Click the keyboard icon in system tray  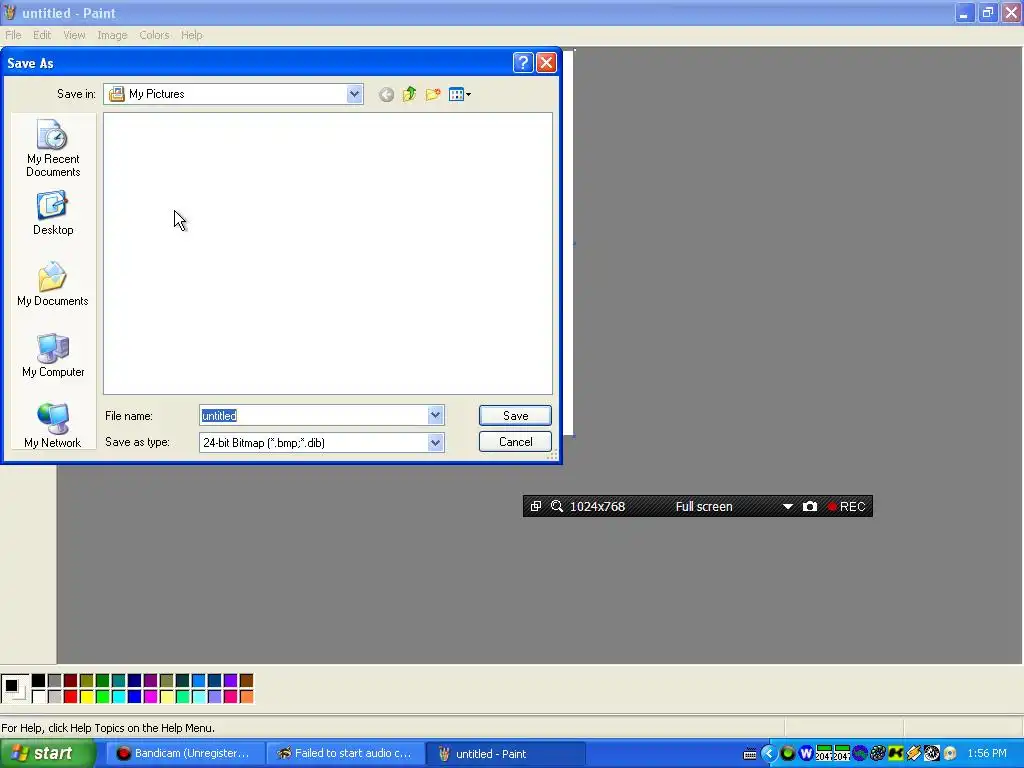(750, 754)
